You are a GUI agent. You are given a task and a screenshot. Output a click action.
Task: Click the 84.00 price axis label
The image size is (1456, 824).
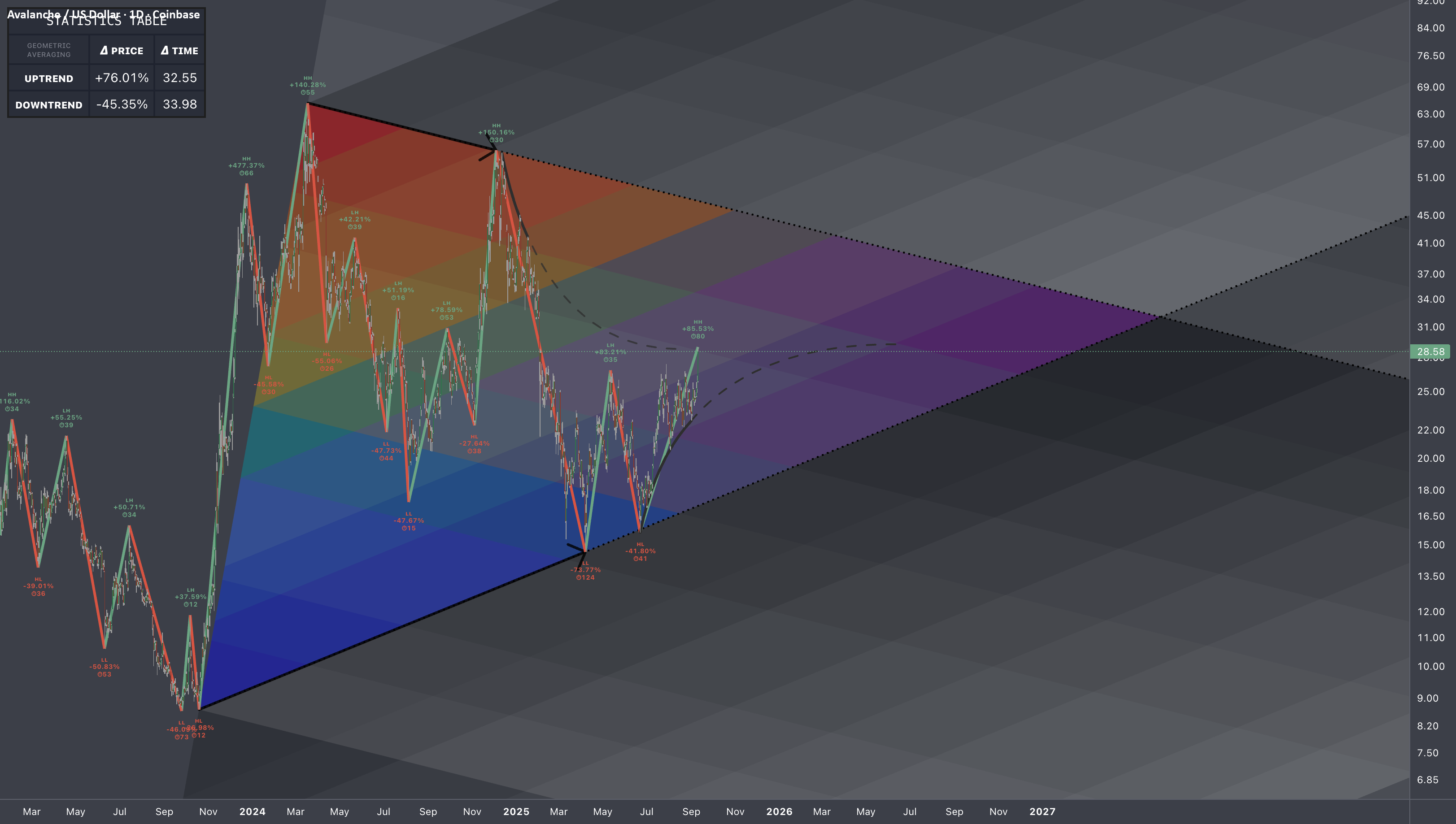pyautogui.click(x=1430, y=28)
